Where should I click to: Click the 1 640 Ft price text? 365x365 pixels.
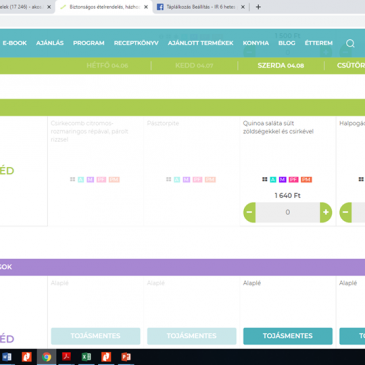pos(288,196)
